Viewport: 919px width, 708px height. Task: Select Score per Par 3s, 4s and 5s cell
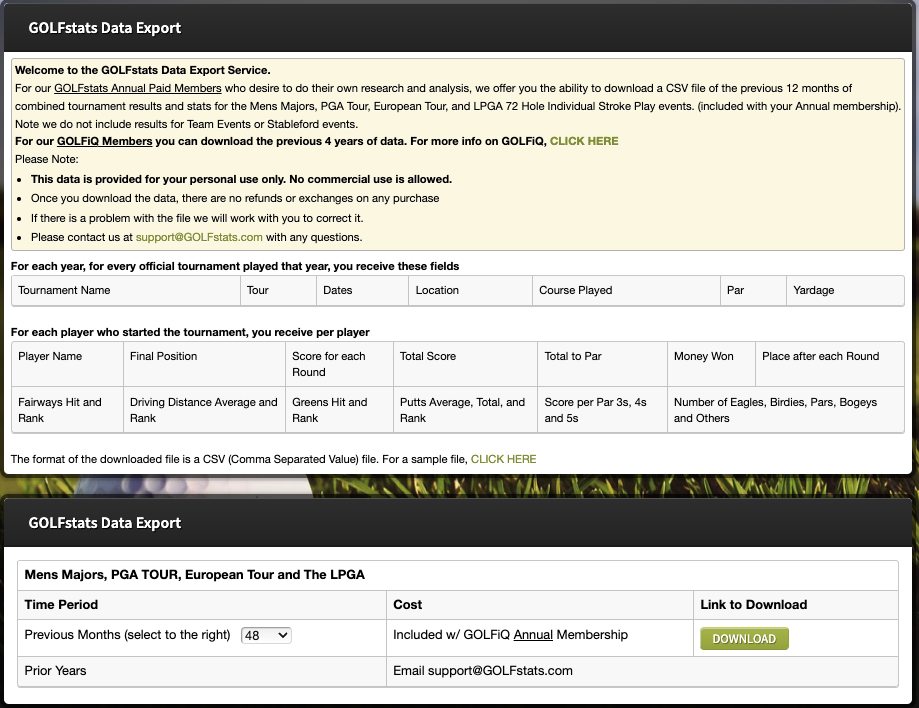click(x=603, y=410)
